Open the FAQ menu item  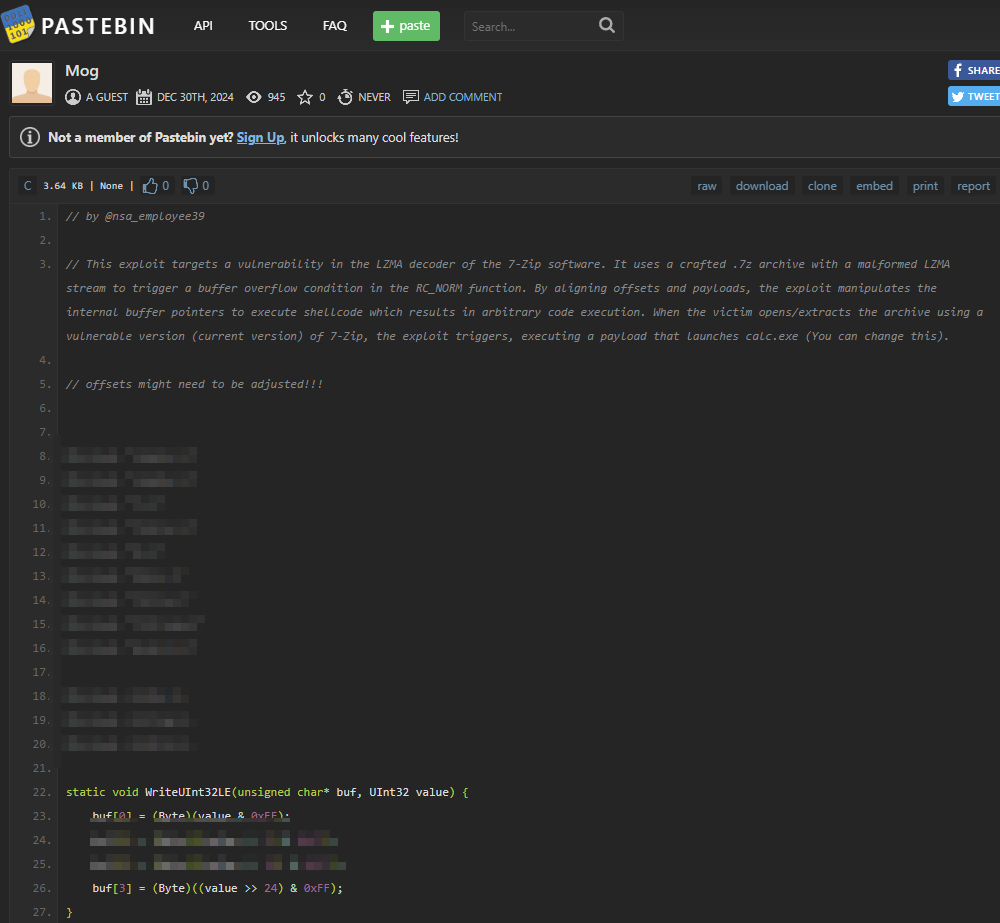(x=334, y=26)
